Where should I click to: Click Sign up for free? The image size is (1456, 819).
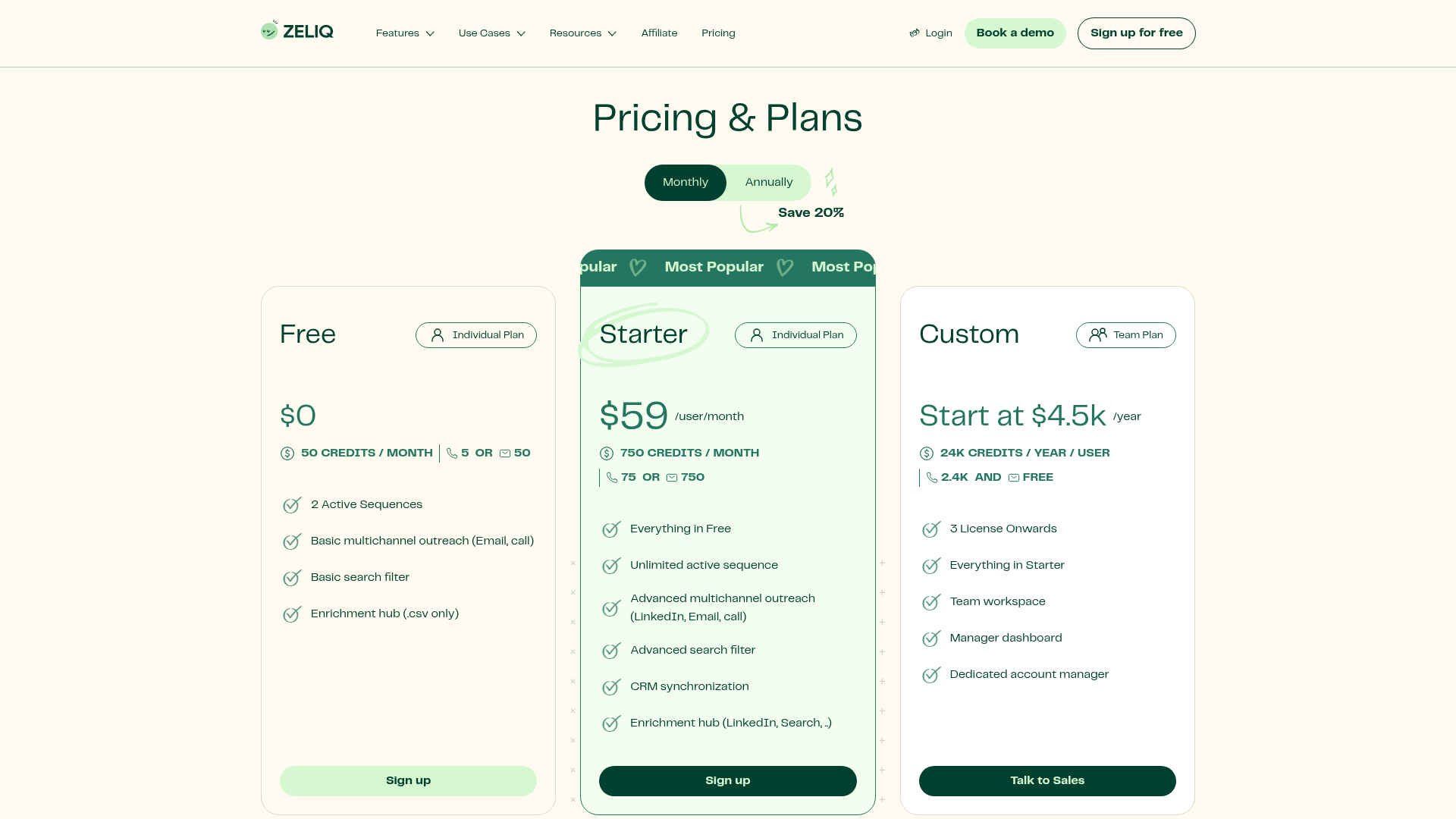[1136, 33]
